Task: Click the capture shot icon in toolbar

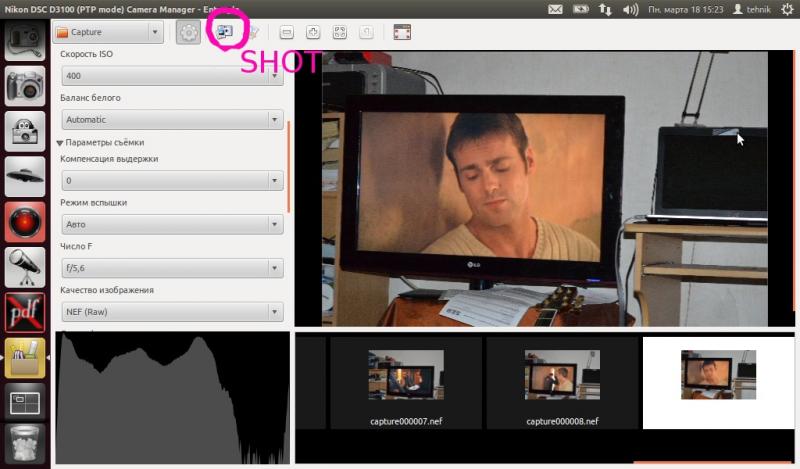Action: (224, 32)
